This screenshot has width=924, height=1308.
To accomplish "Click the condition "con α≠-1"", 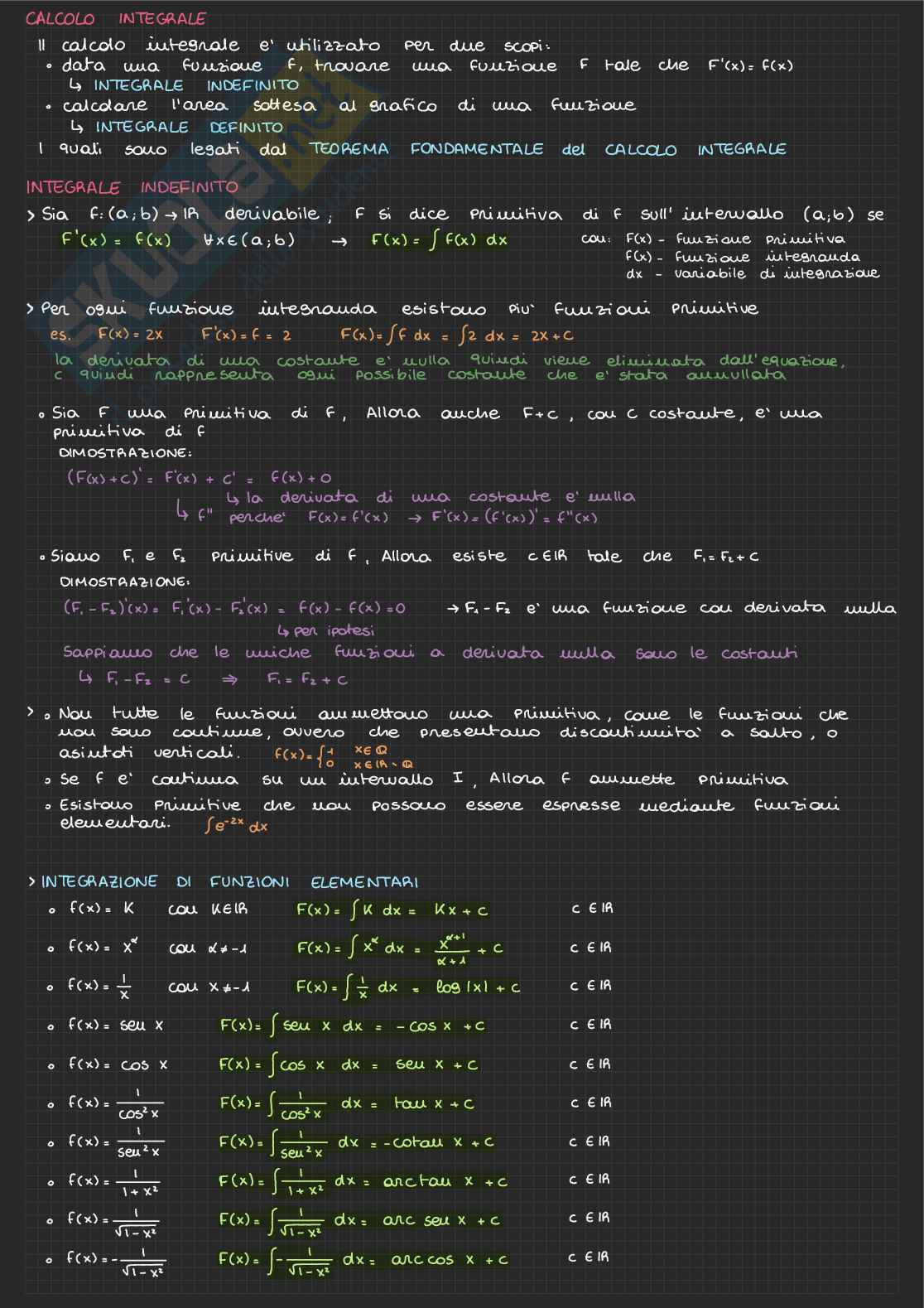I will coord(208,948).
